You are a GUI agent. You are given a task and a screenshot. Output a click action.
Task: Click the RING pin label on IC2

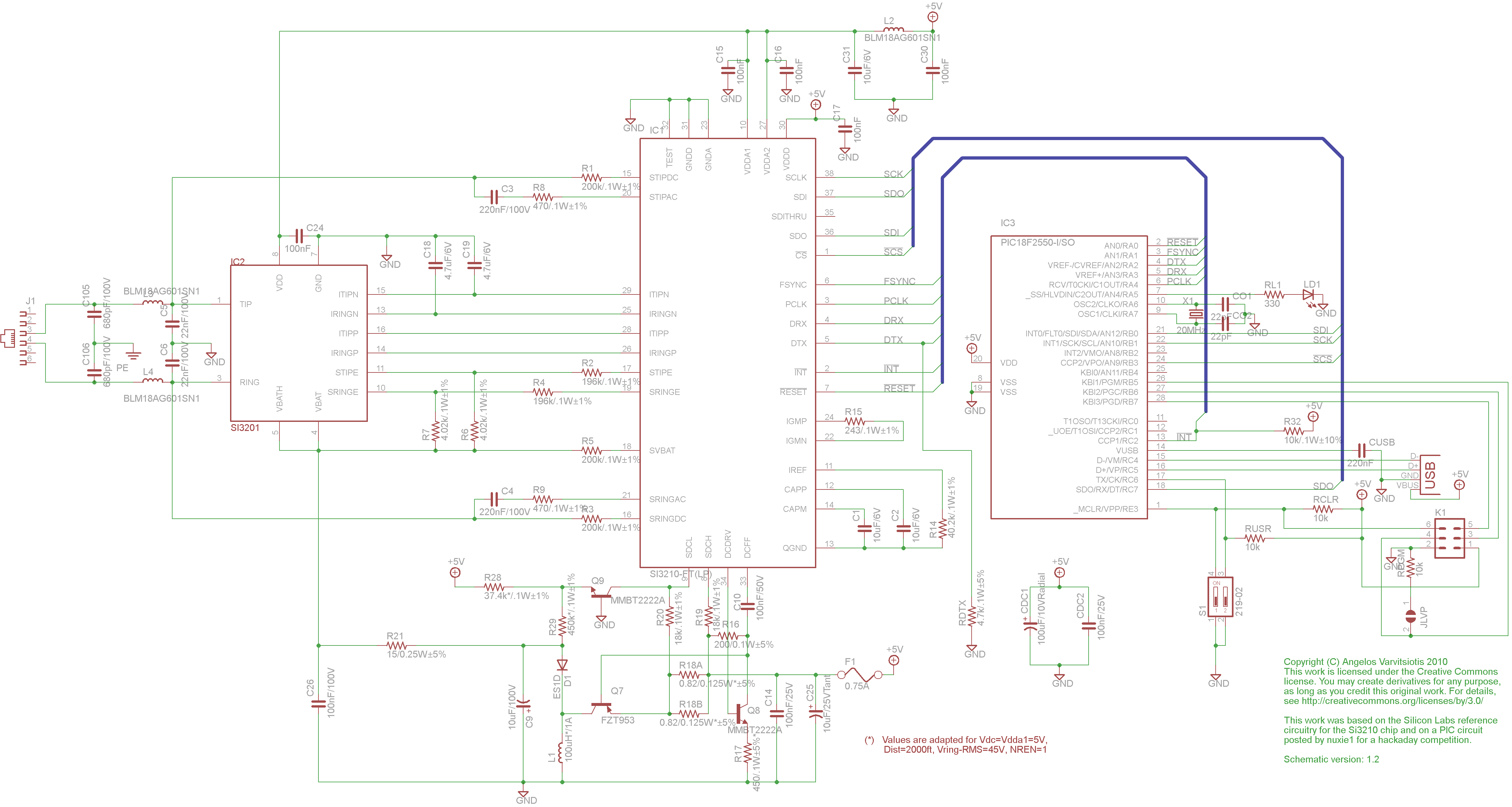[x=250, y=382]
